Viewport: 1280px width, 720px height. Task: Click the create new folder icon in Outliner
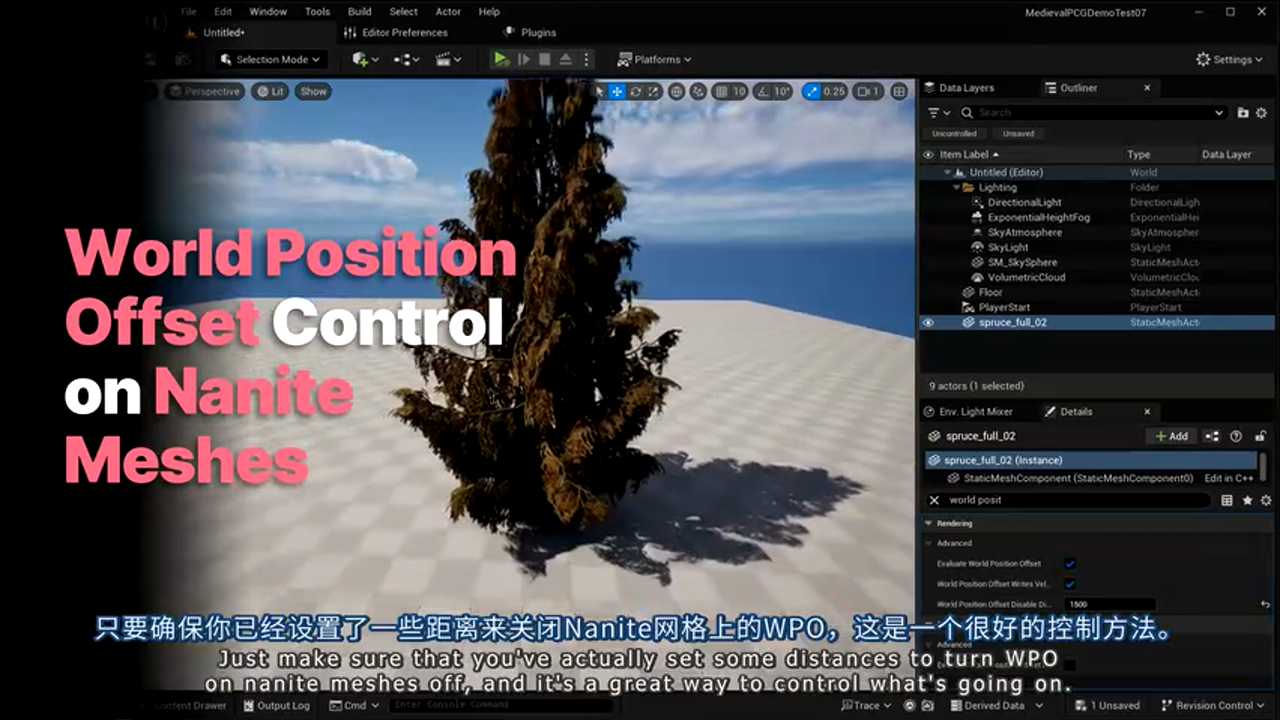tap(1243, 113)
